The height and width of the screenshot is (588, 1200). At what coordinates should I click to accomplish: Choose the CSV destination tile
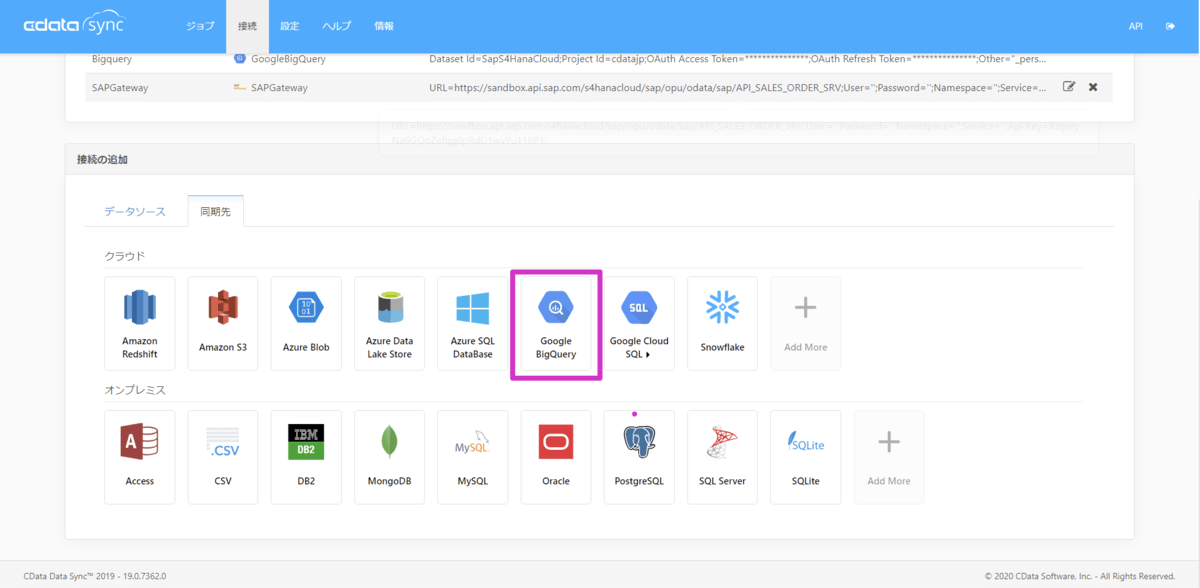pyautogui.click(x=223, y=457)
